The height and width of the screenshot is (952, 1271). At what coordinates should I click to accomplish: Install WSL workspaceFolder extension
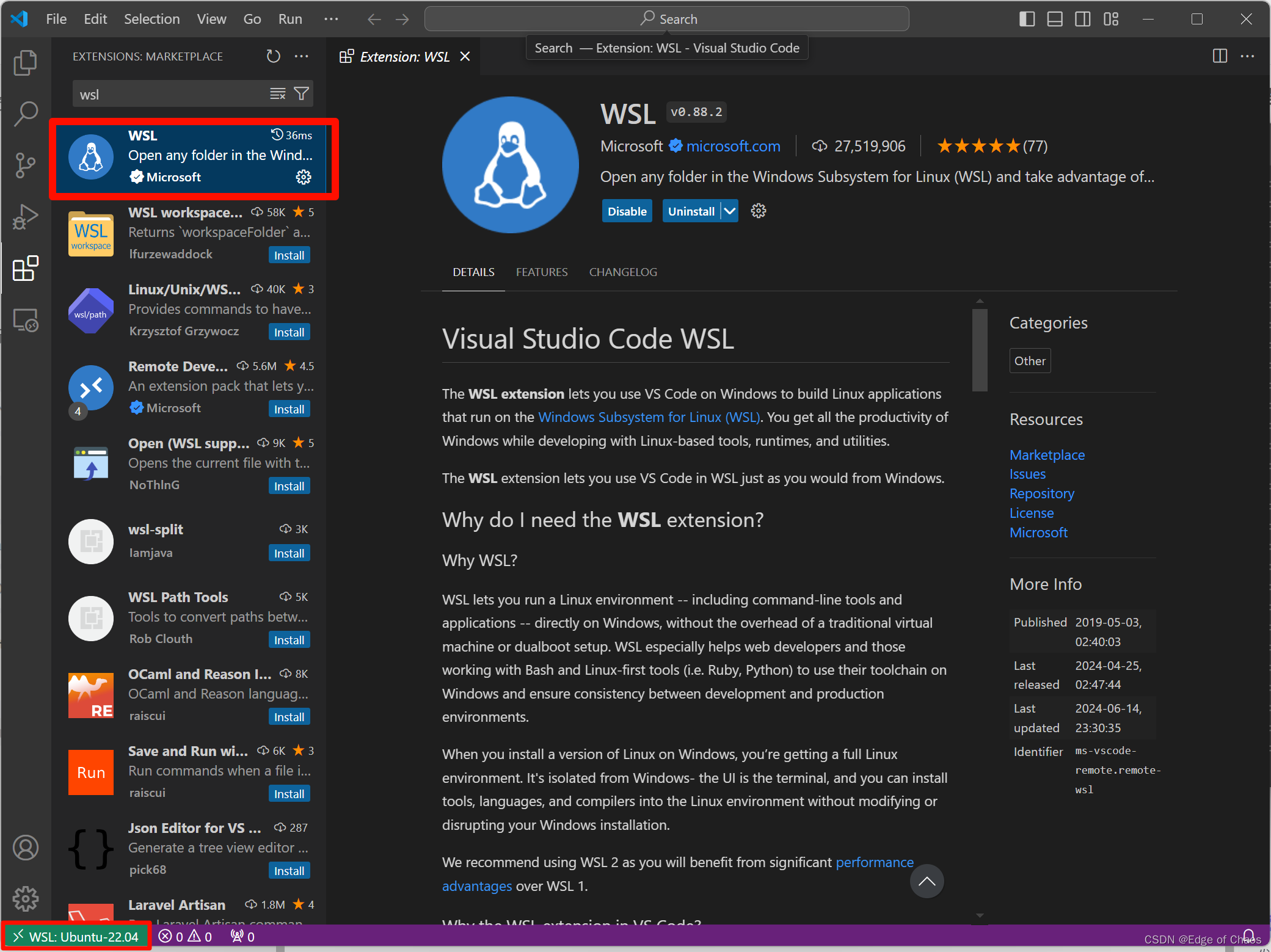click(x=289, y=255)
